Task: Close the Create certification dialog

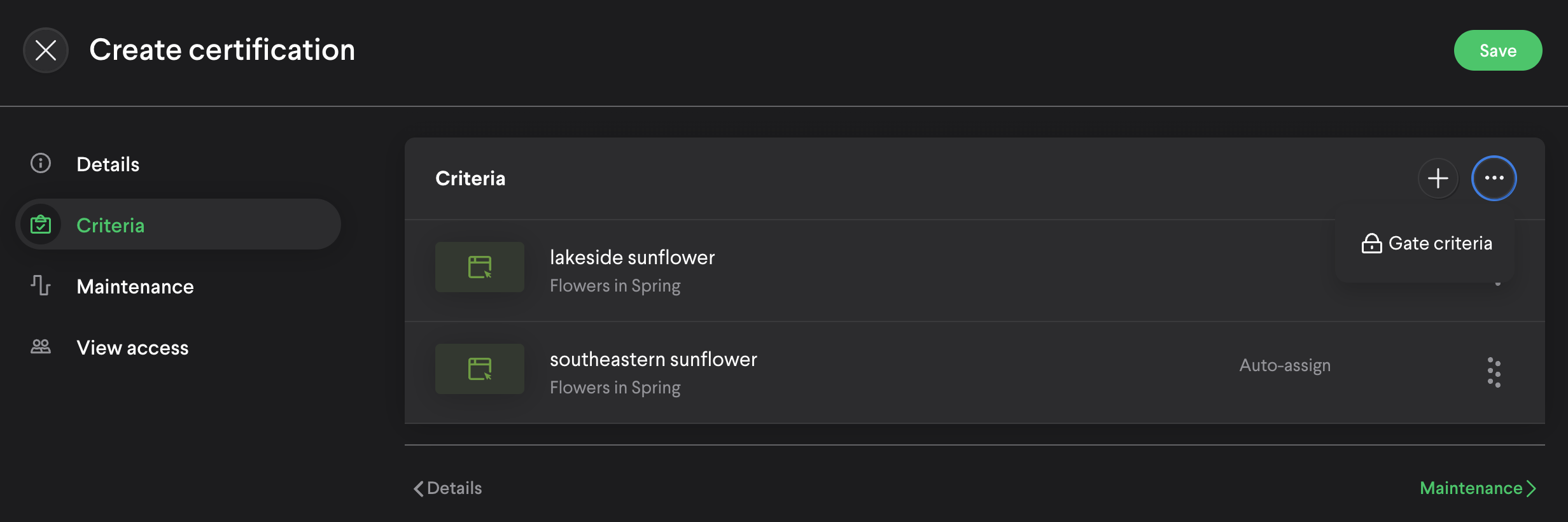Action: pyautogui.click(x=45, y=50)
